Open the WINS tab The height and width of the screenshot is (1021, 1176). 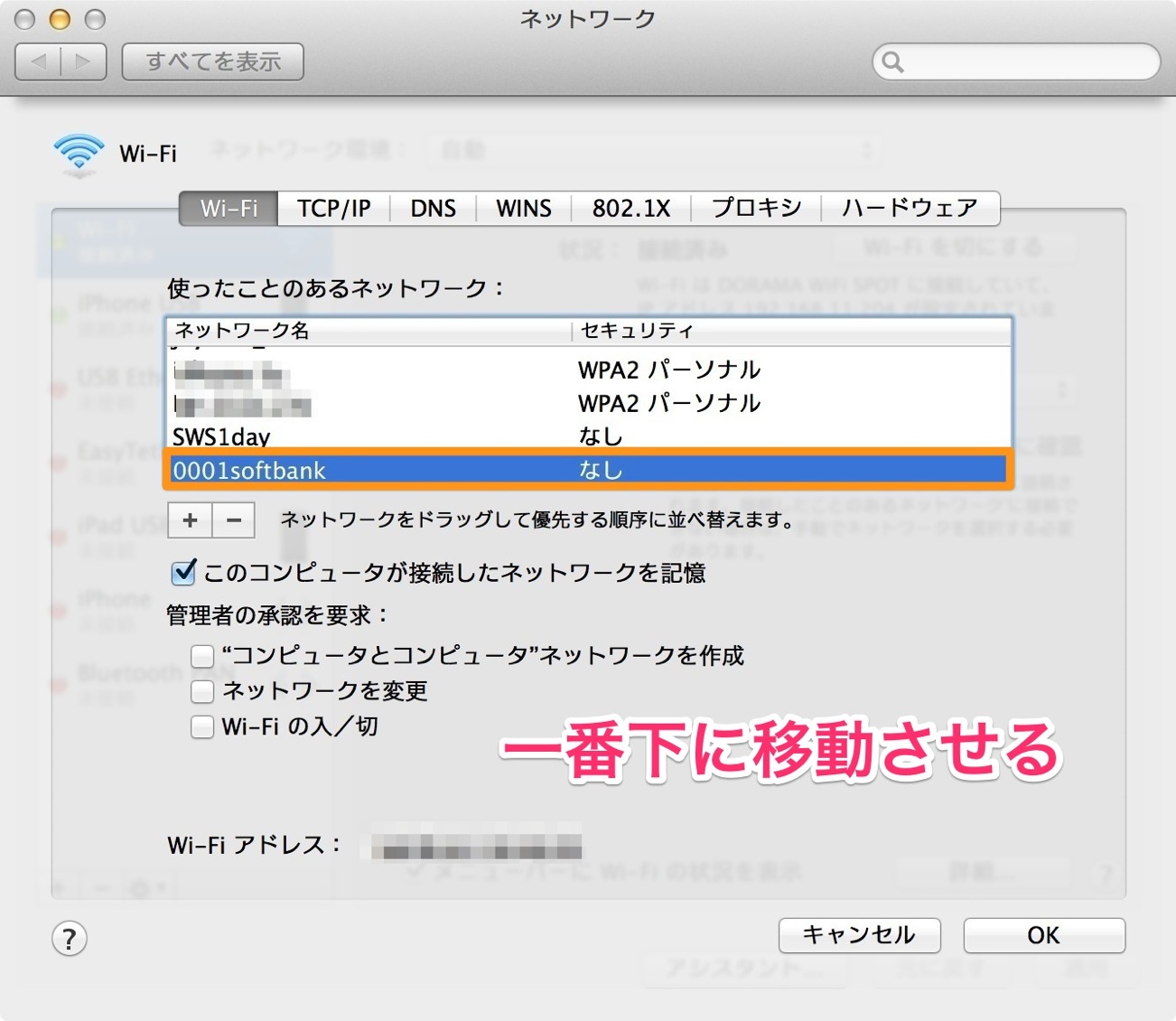[524, 208]
